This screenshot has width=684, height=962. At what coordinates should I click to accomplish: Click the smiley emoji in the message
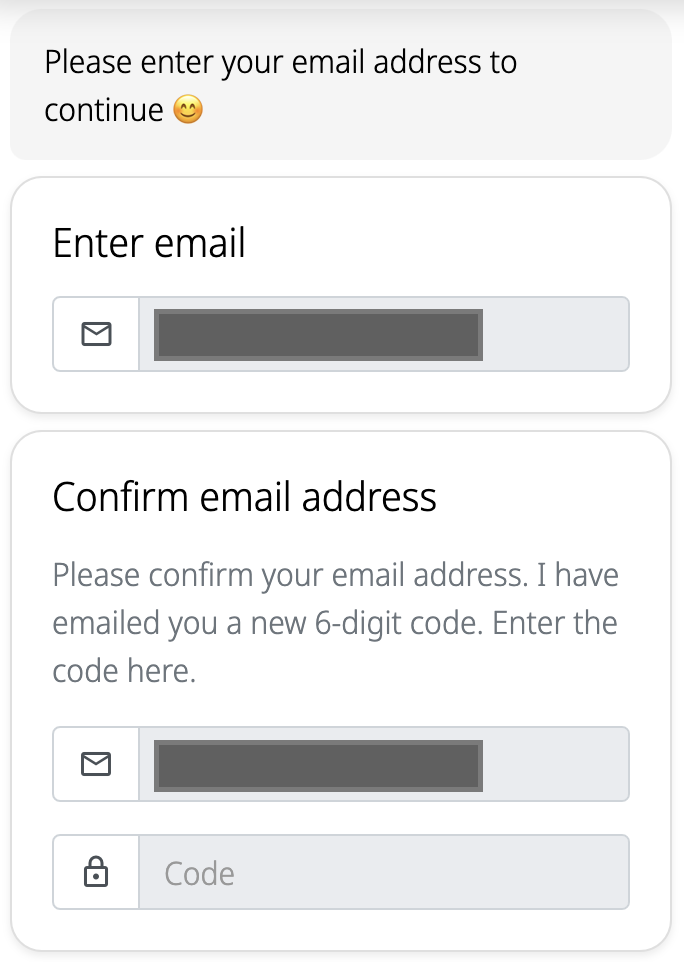188,109
